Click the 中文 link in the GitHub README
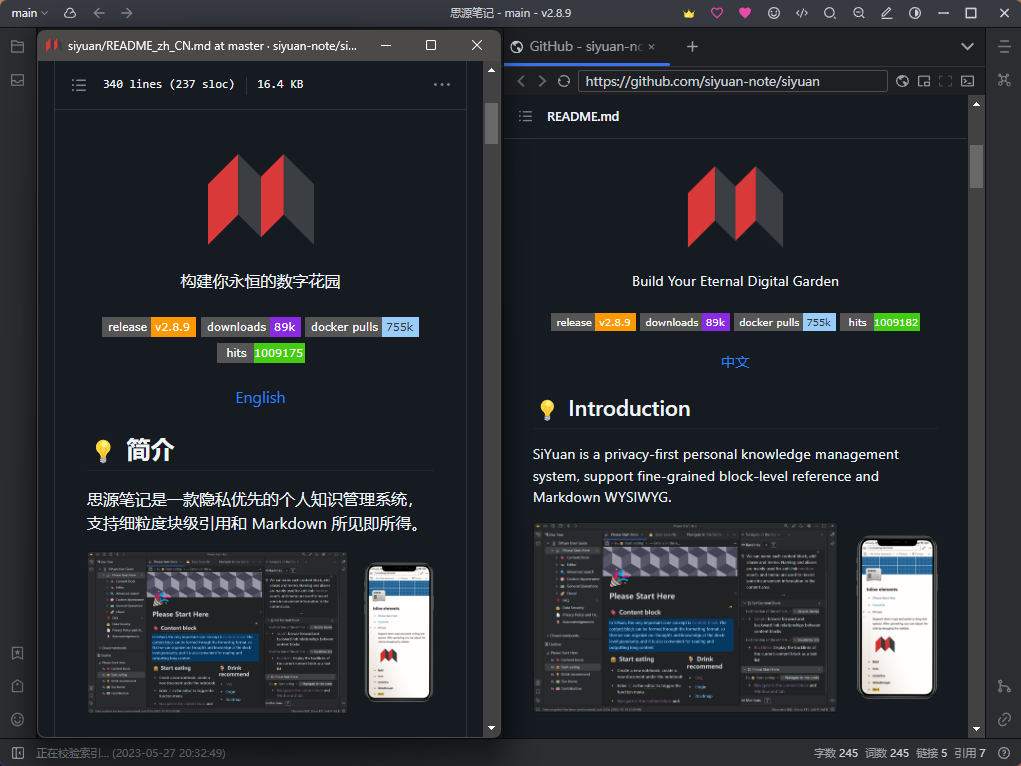This screenshot has height=766, width=1021. pos(735,362)
